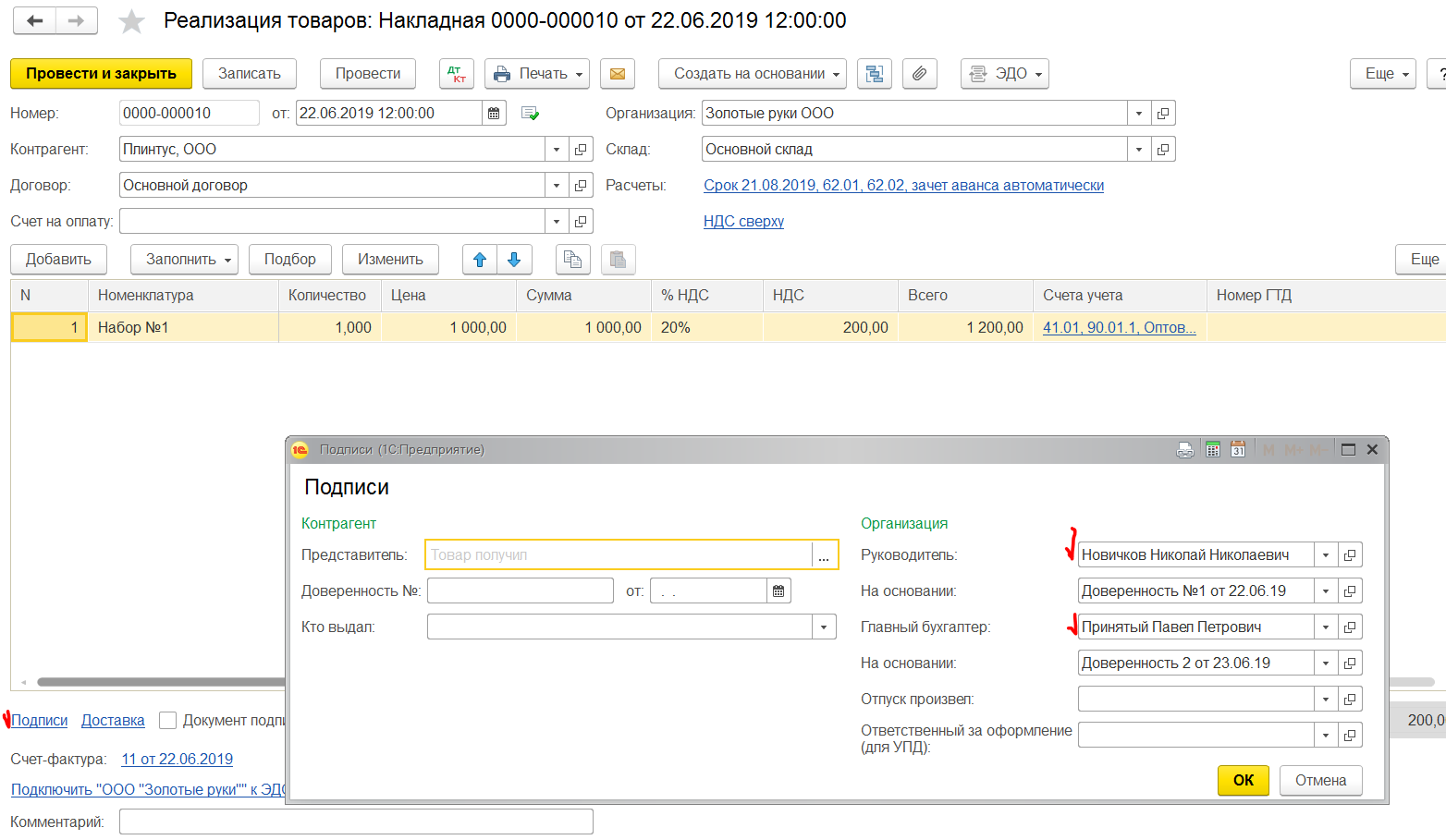Click Изменить button
Viewport: 1446px width, 840px height.
click(390, 260)
